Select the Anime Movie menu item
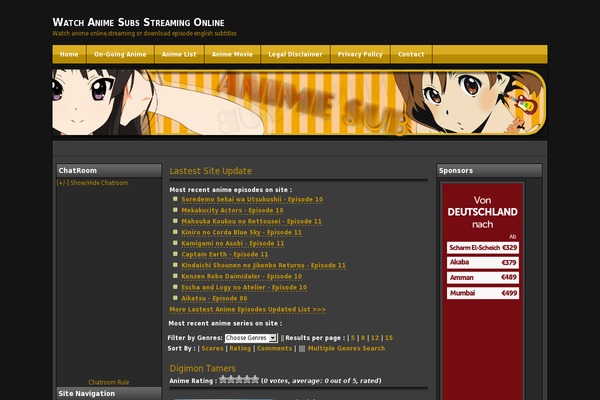This screenshot has width=600, height=400. point(232,54)
